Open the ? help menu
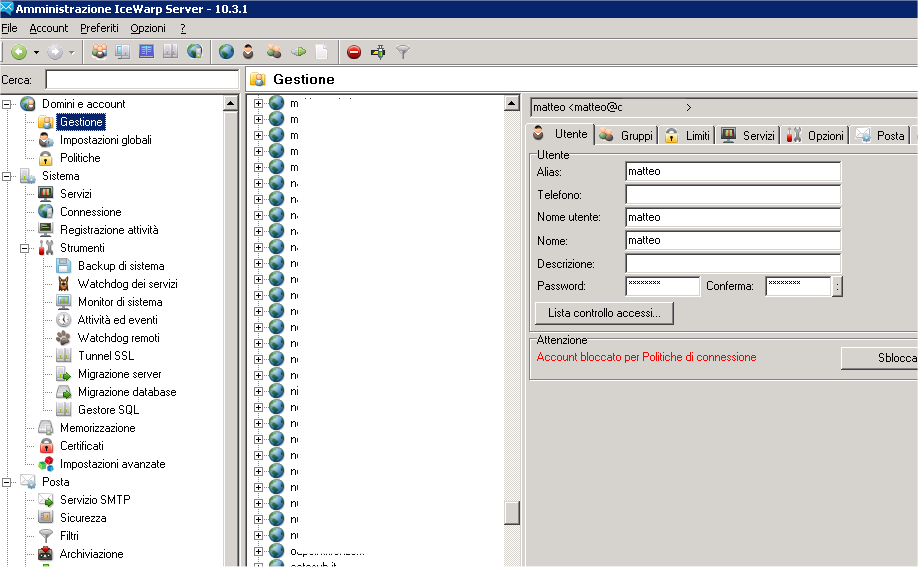 point(183,28)
